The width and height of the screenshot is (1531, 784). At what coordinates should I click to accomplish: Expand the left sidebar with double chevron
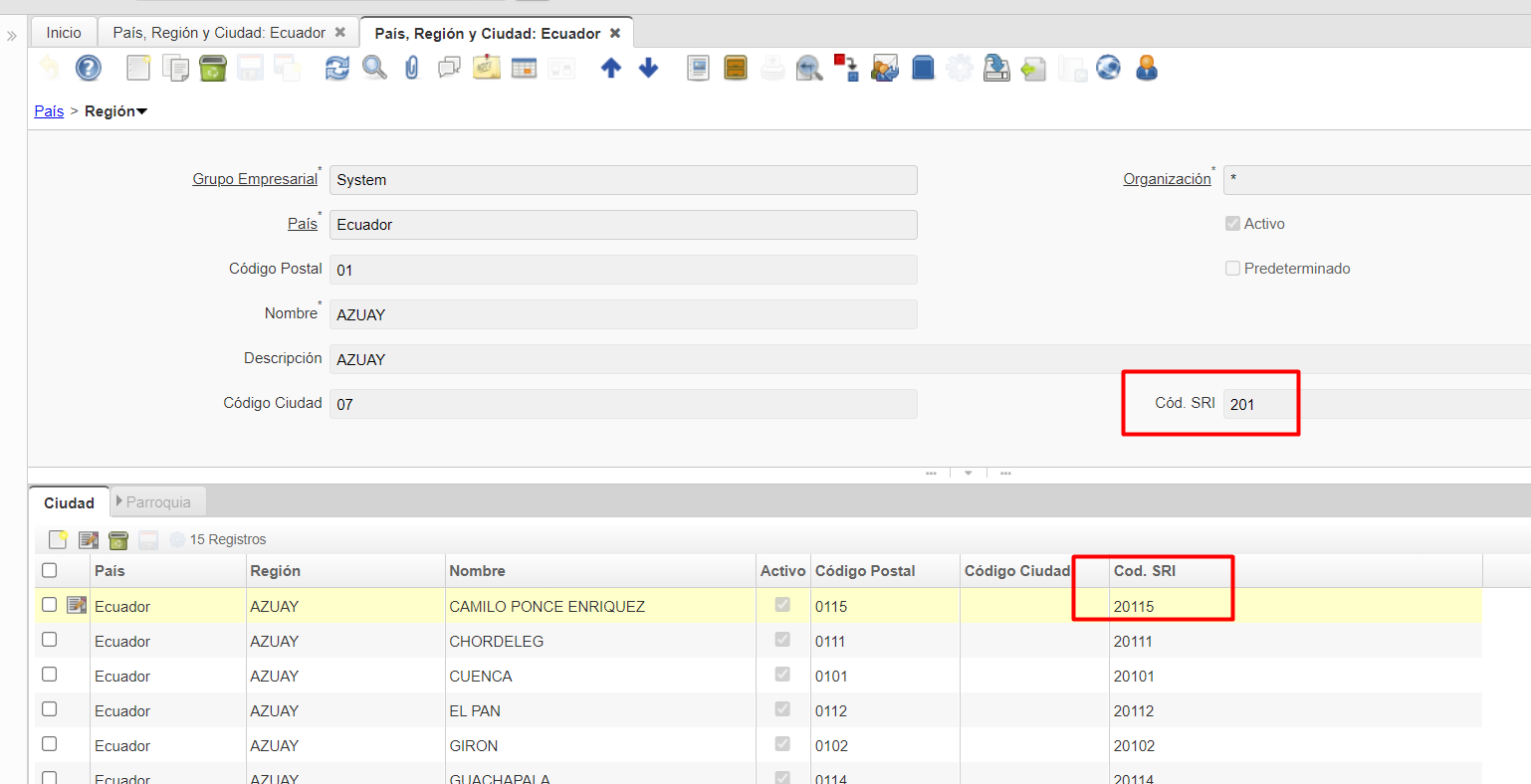pos(12,36)
